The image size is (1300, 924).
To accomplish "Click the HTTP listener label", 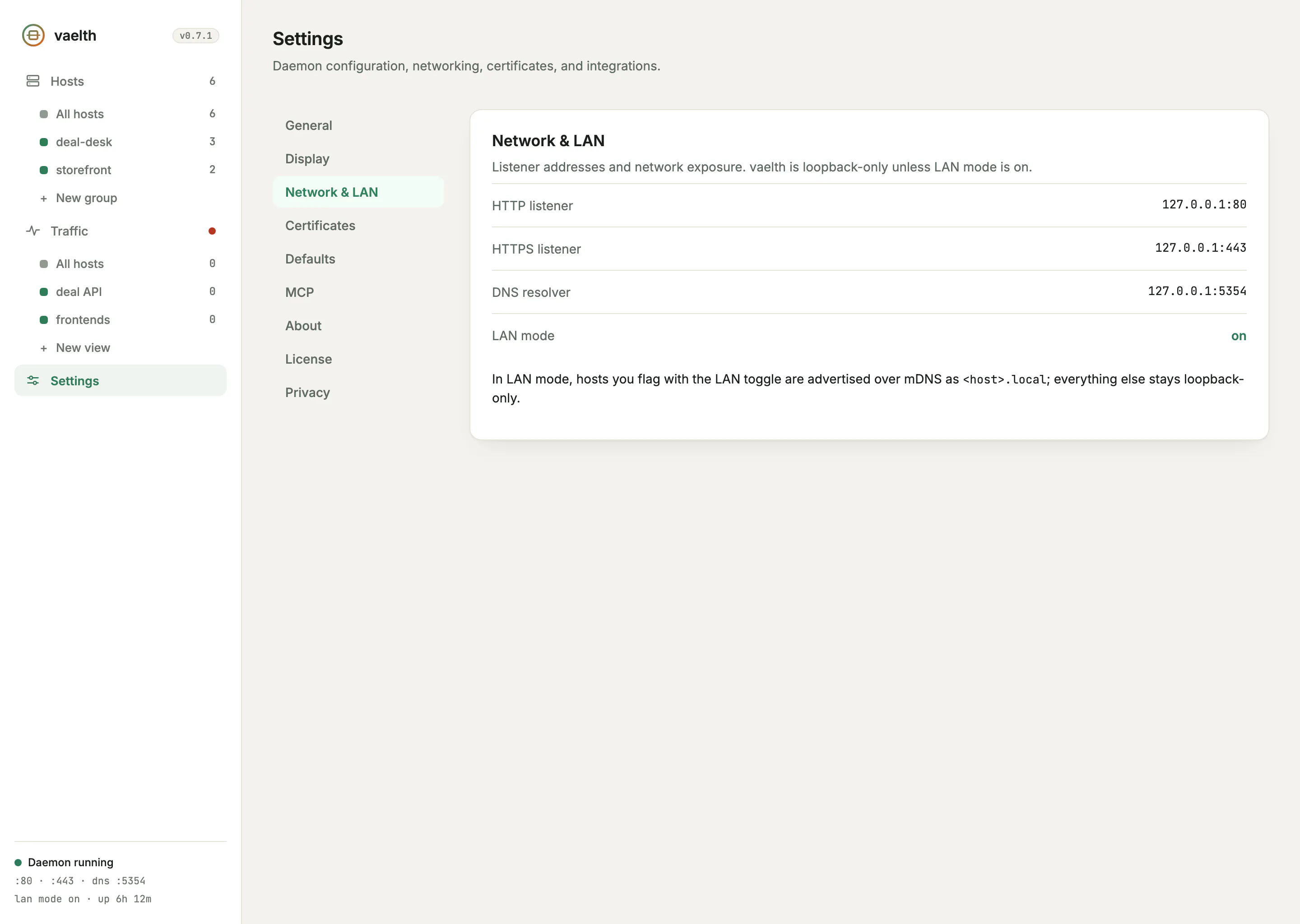I will point(532,205).
